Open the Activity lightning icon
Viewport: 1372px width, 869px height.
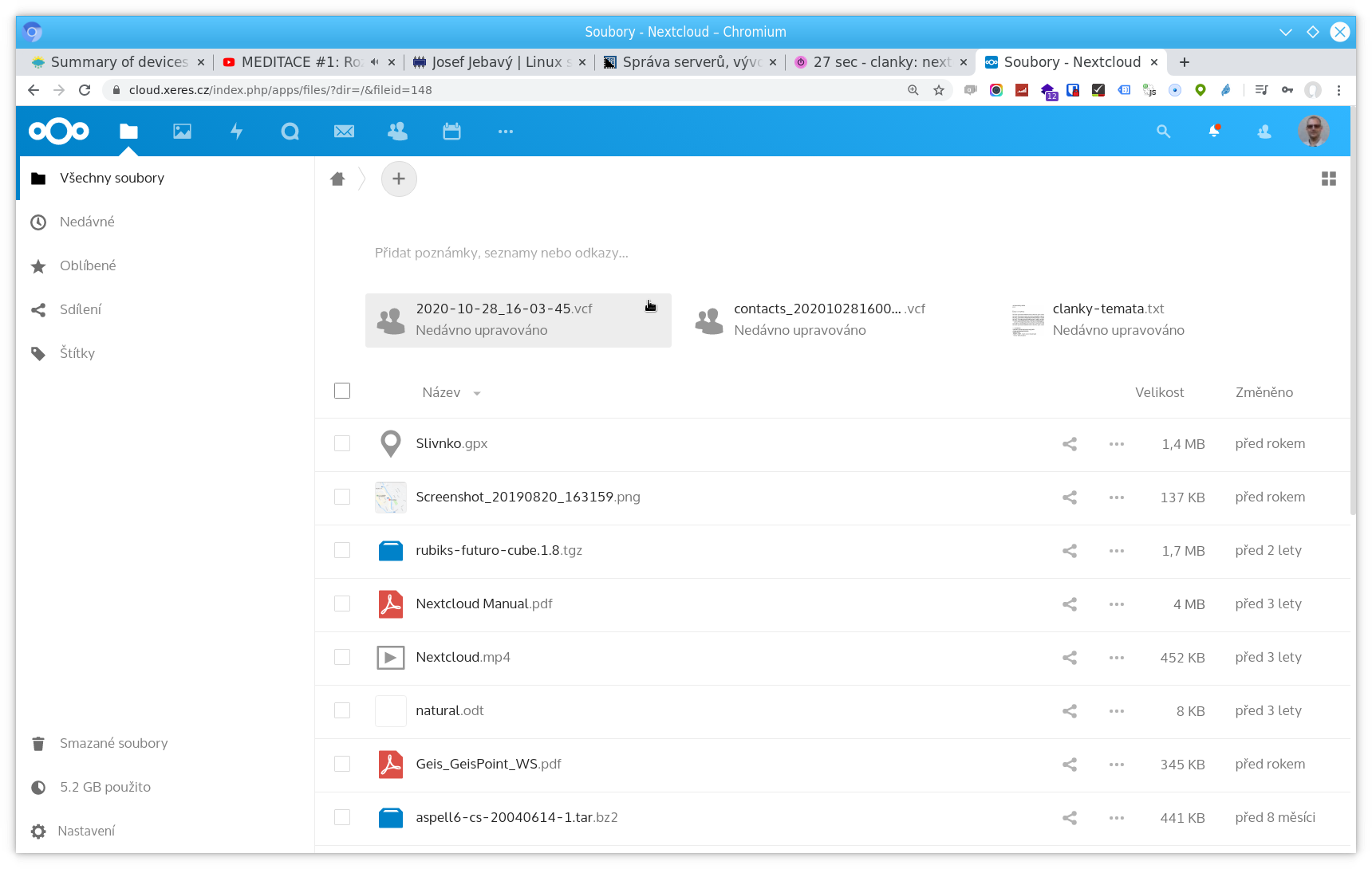click(236, 132)
